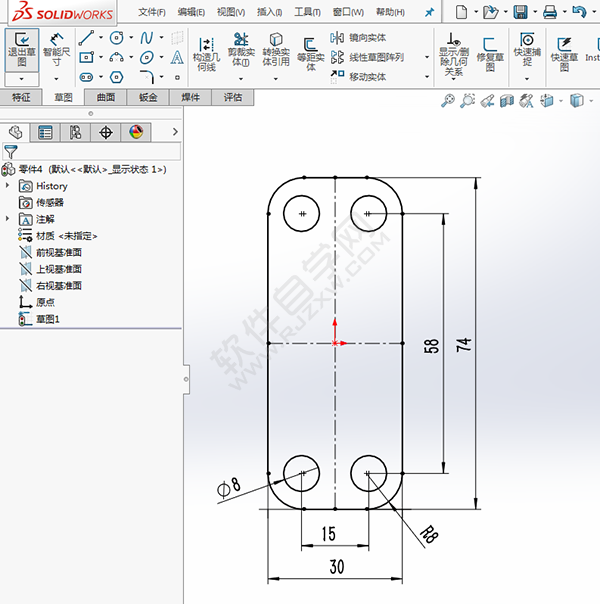Click the Undo icon
The height and width of the screenshot is (604, 600).
tap(579, 12)
